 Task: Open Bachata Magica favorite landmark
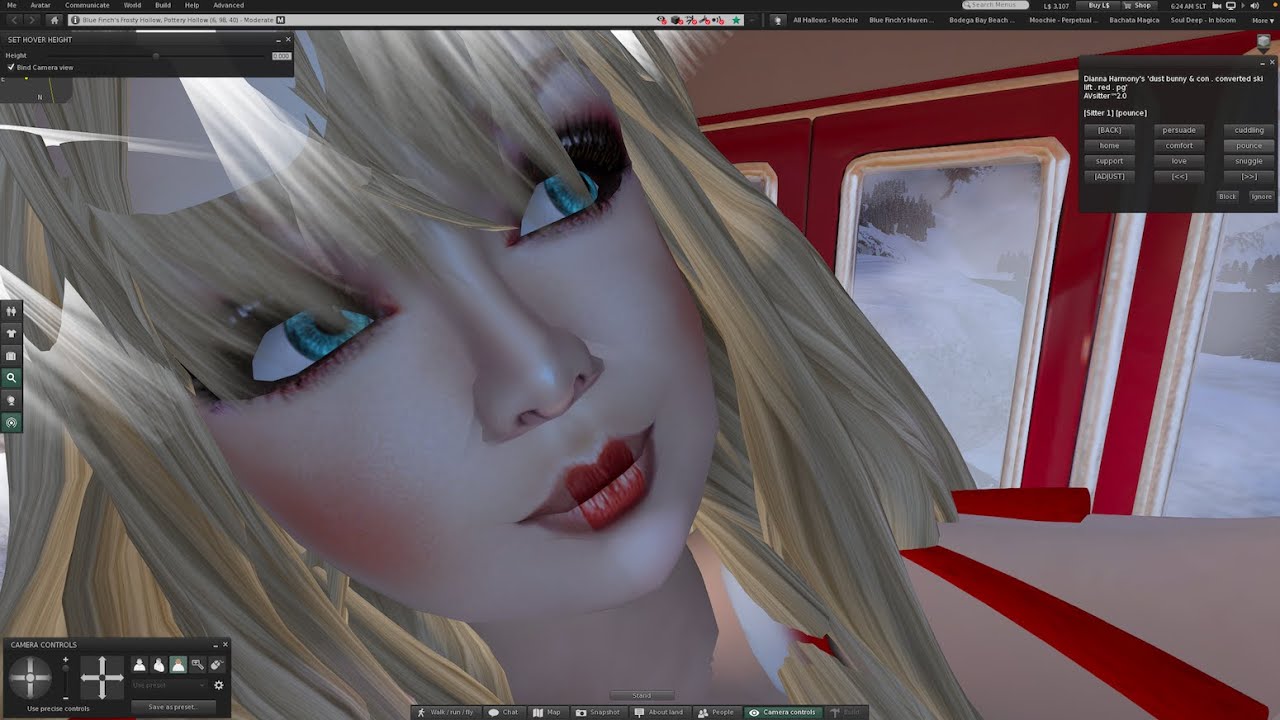1134,20
